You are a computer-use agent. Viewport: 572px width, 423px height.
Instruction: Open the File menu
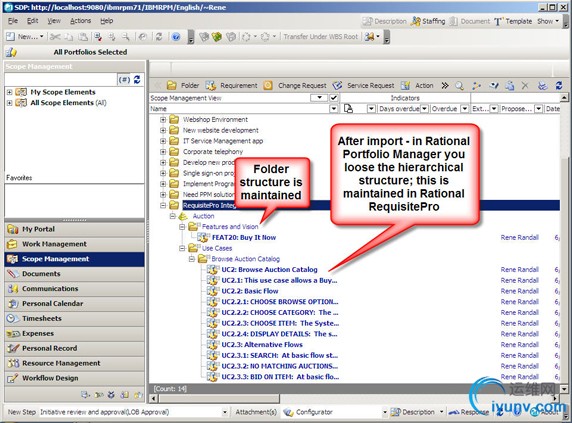pyautogui.click(x=13, y=21)
